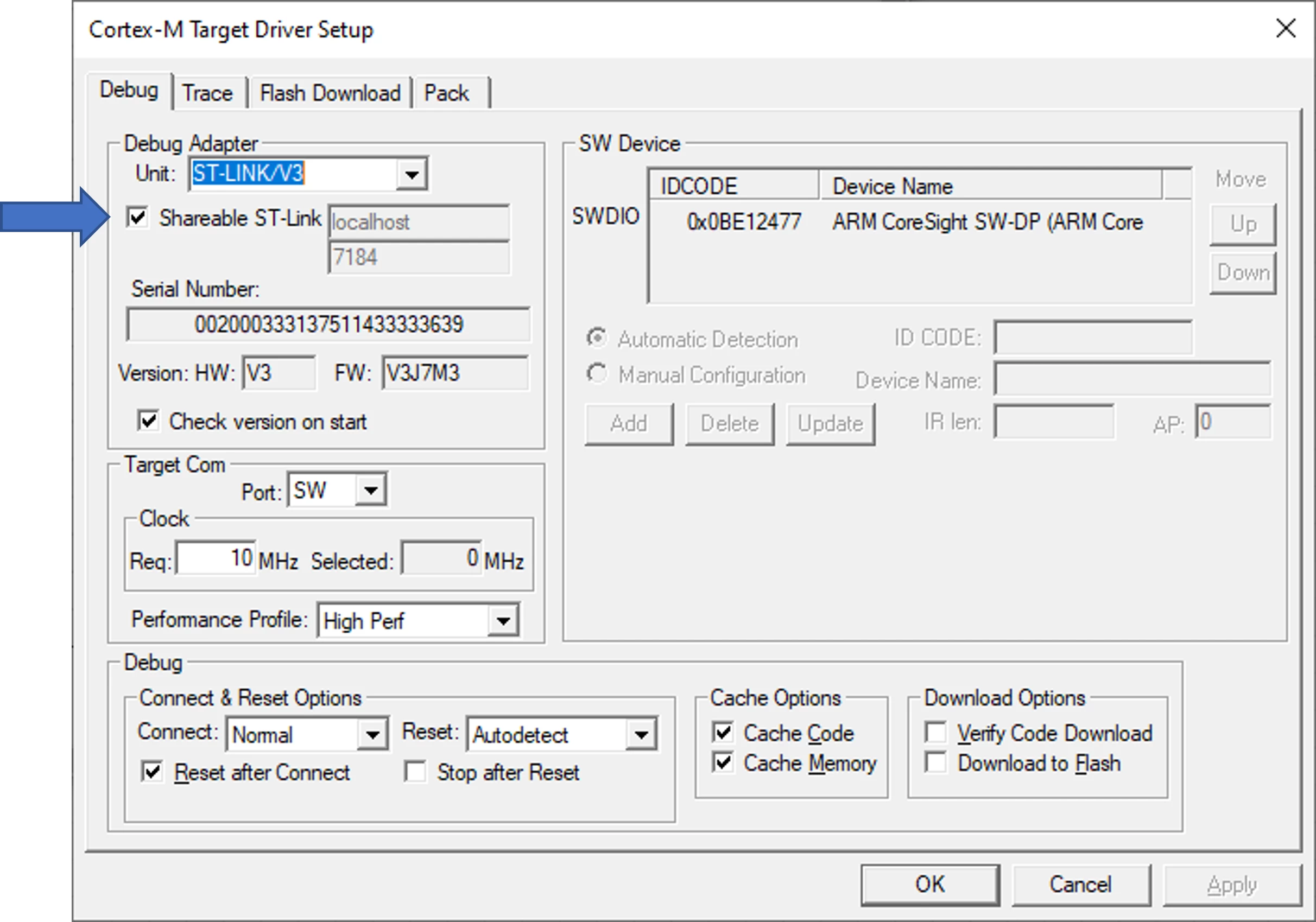The image size is (1316, 922).
Task: Toggle the Cache Memory checkbox
Action: pos(723,762)
